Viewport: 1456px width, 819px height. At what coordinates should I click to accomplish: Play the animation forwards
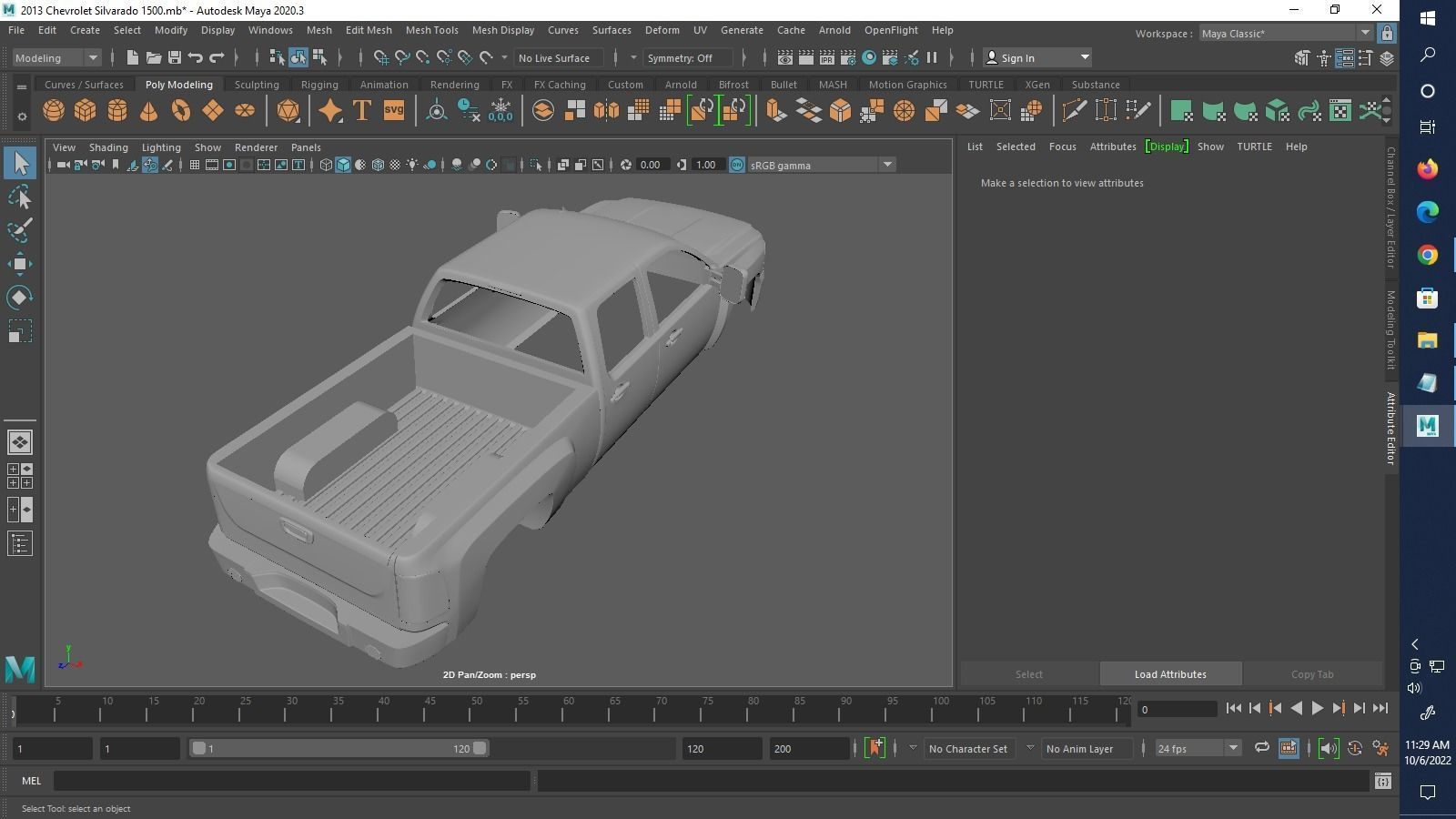point(1317,708)
